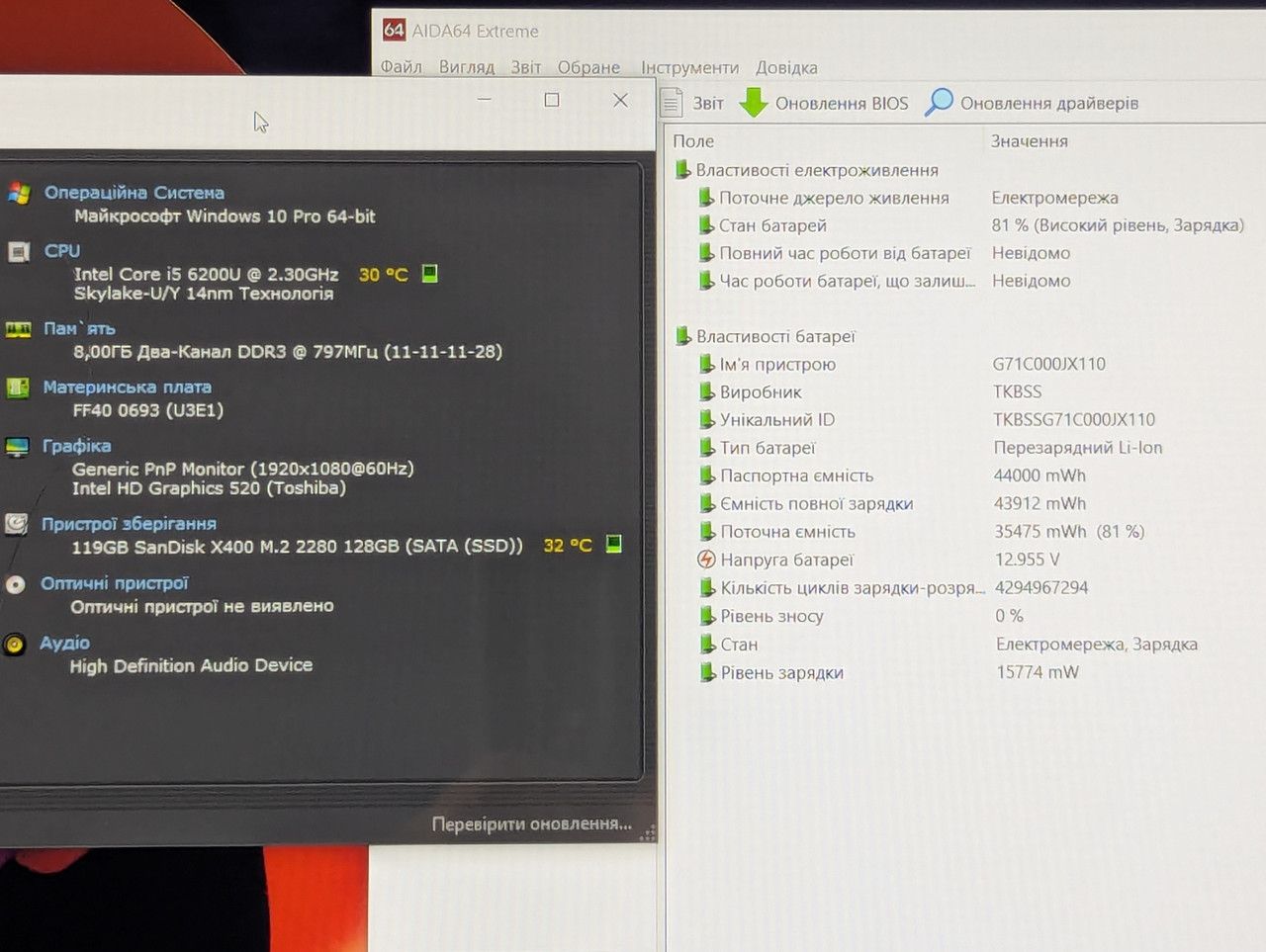Viewport: 1266px width, 952px height.
Task: Open the Аудіо section link
Action: (x=64, y=643)
